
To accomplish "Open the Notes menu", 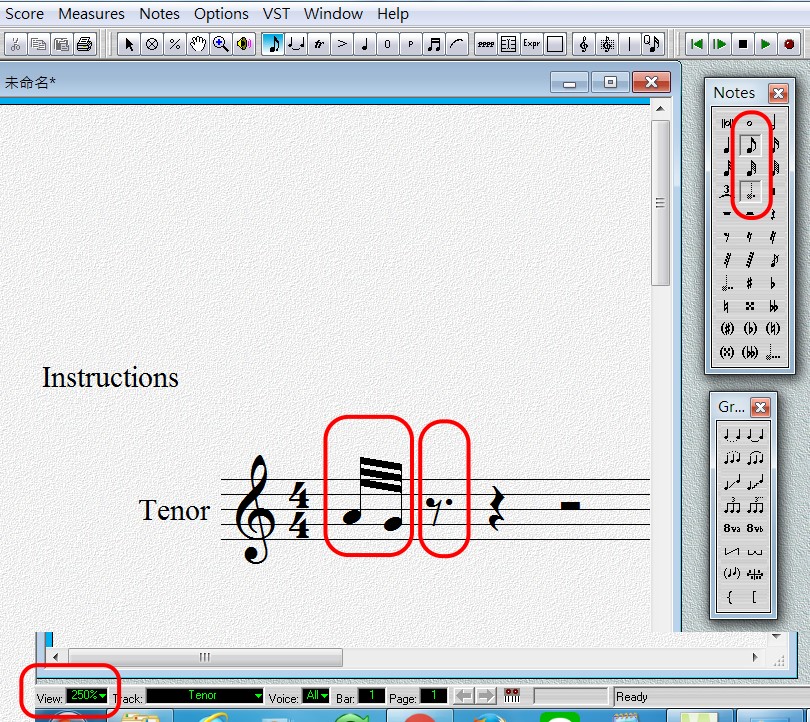I will 159,13.
